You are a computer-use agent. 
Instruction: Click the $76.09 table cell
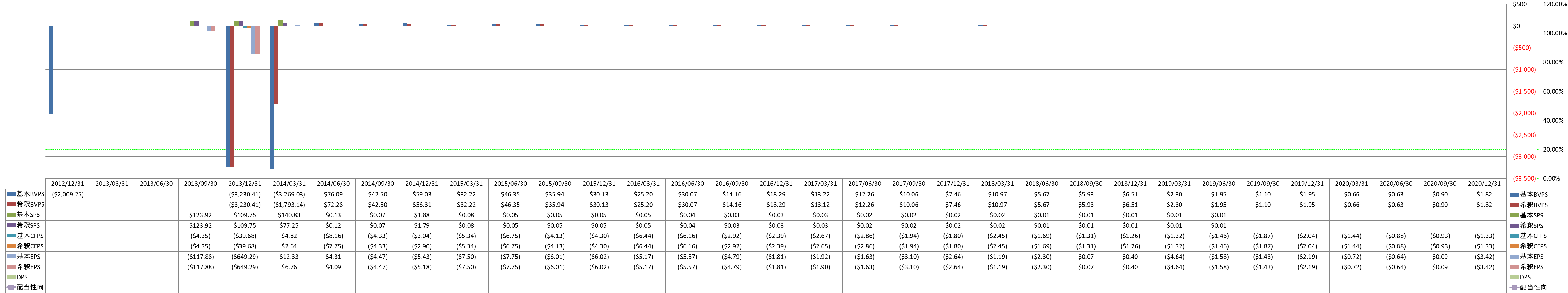[333, 194]
